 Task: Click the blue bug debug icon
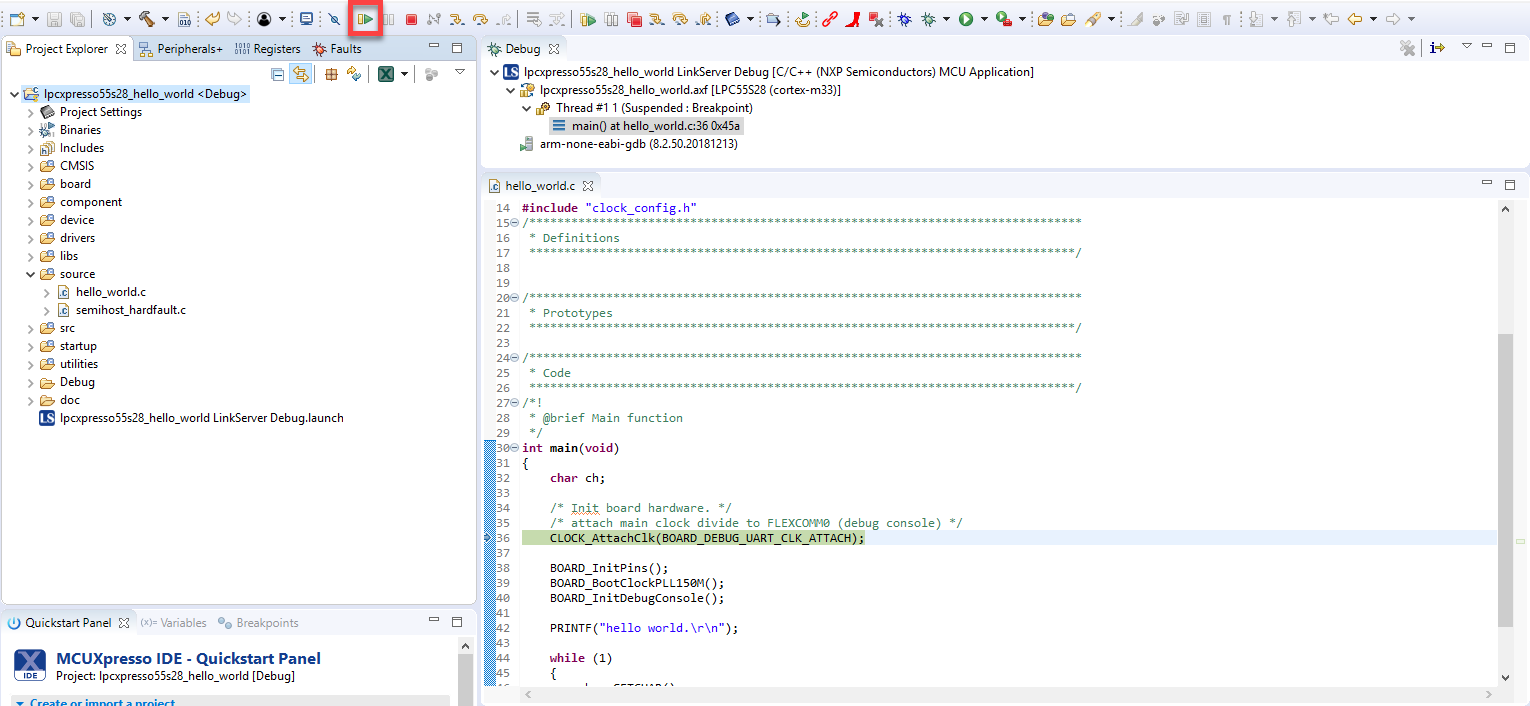click(x=904, y=19)
